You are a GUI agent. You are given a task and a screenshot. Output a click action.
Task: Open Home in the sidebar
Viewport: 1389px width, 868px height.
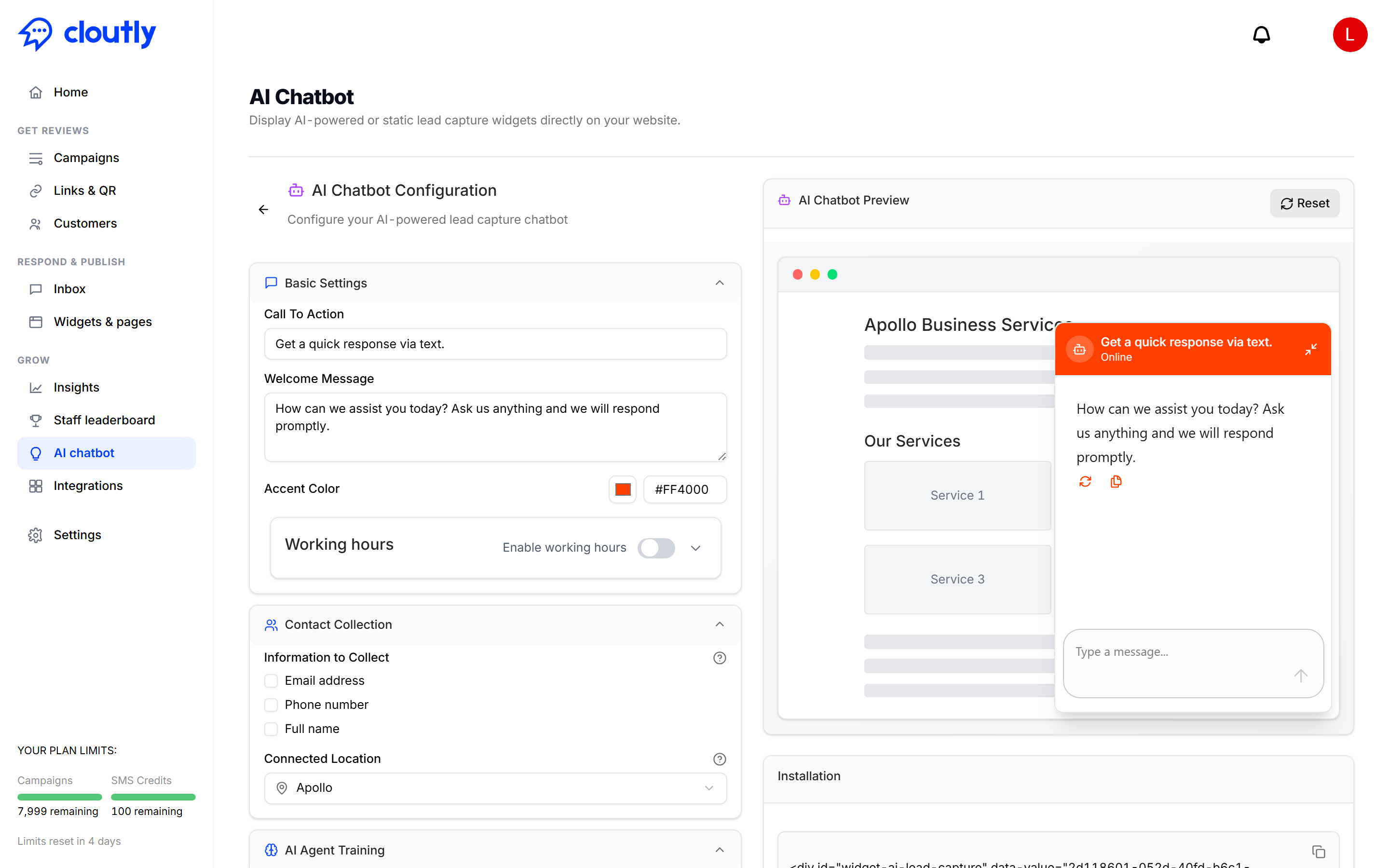(x=107, y=93)
